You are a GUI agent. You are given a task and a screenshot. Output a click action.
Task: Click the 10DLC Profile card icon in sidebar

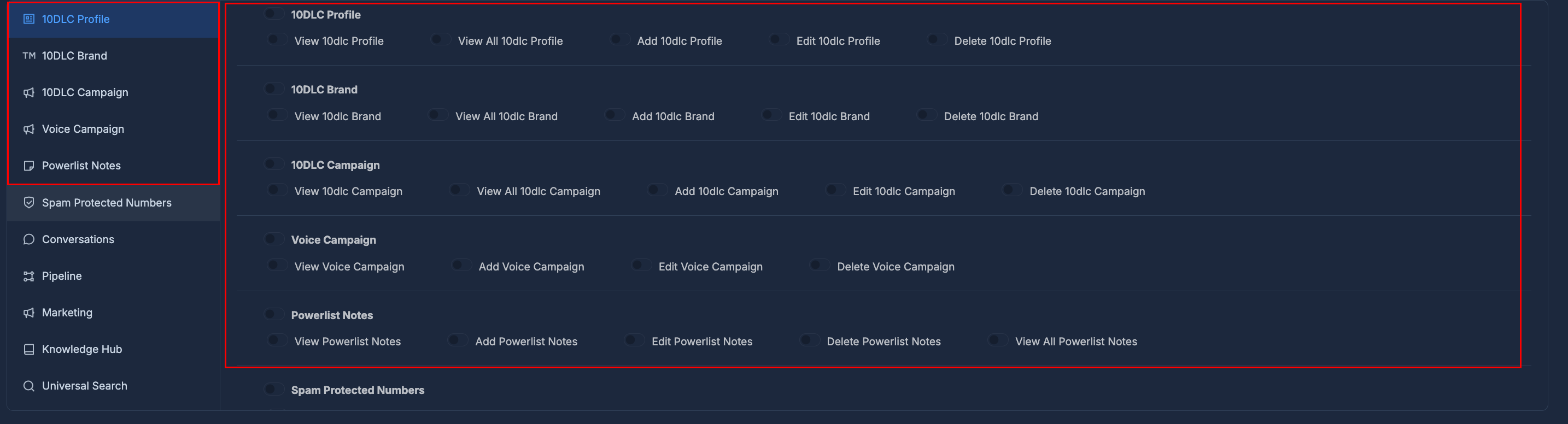point(28,19)
